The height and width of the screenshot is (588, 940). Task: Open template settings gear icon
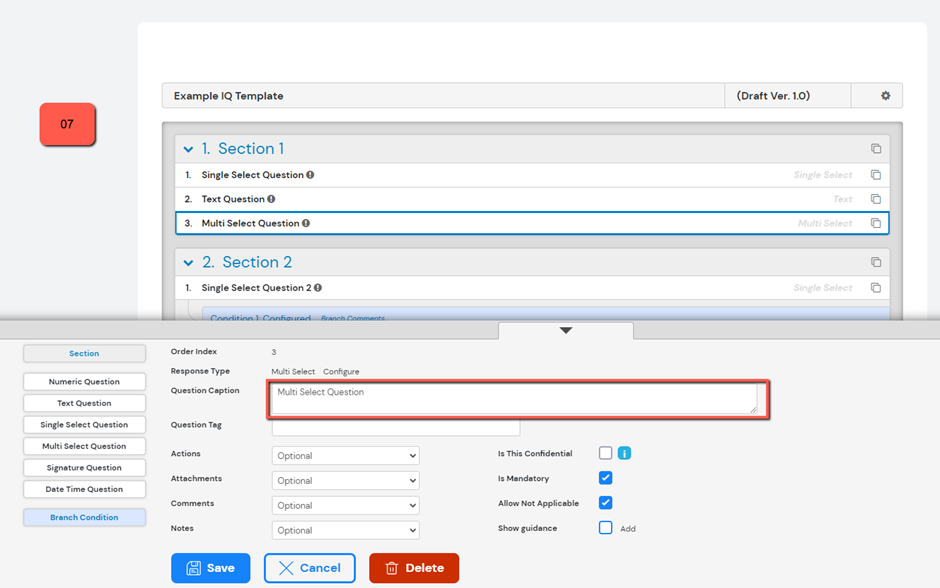(885, 96)
